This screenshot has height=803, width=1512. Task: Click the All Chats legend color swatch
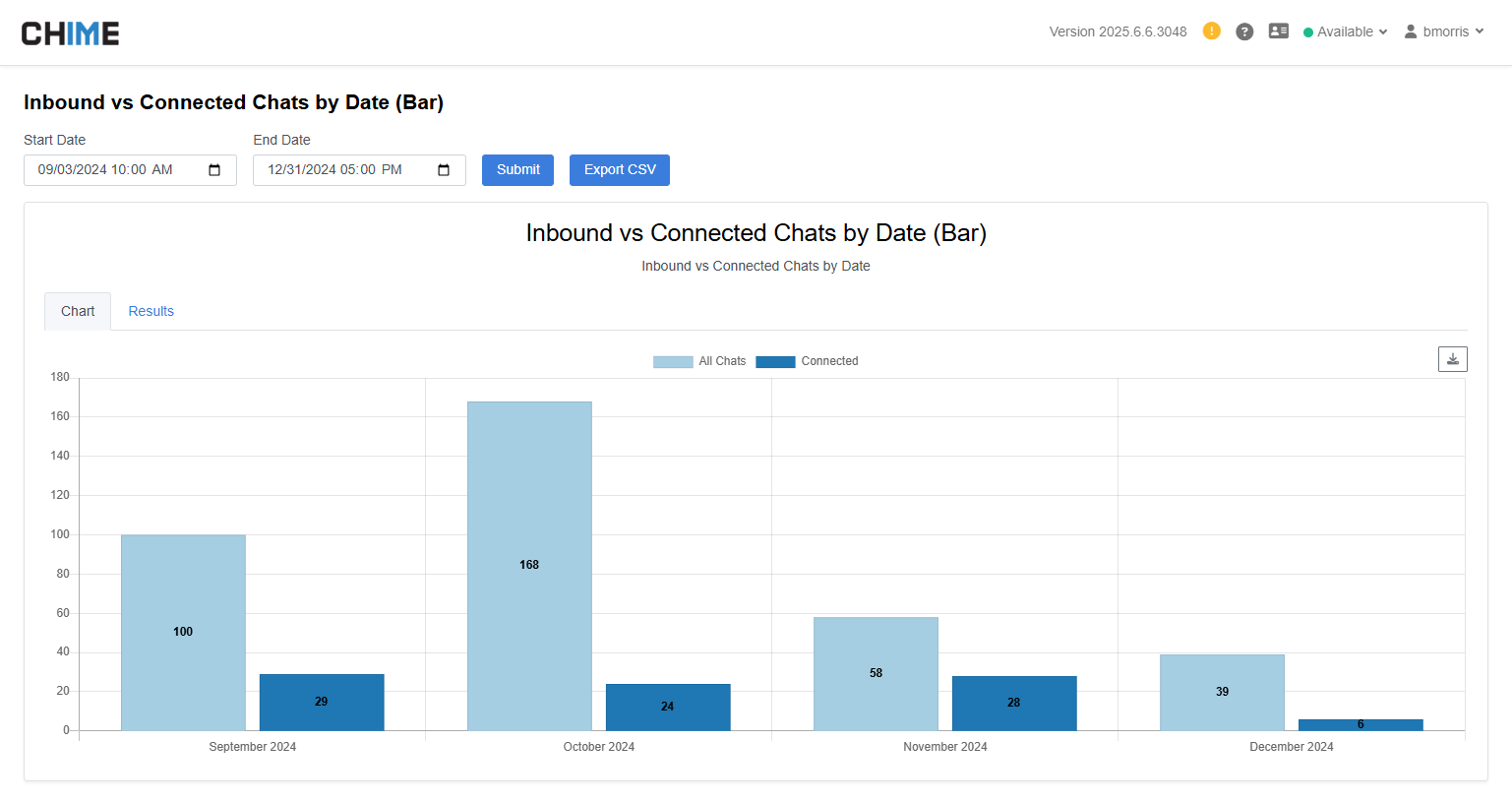[x=673, y=362]
